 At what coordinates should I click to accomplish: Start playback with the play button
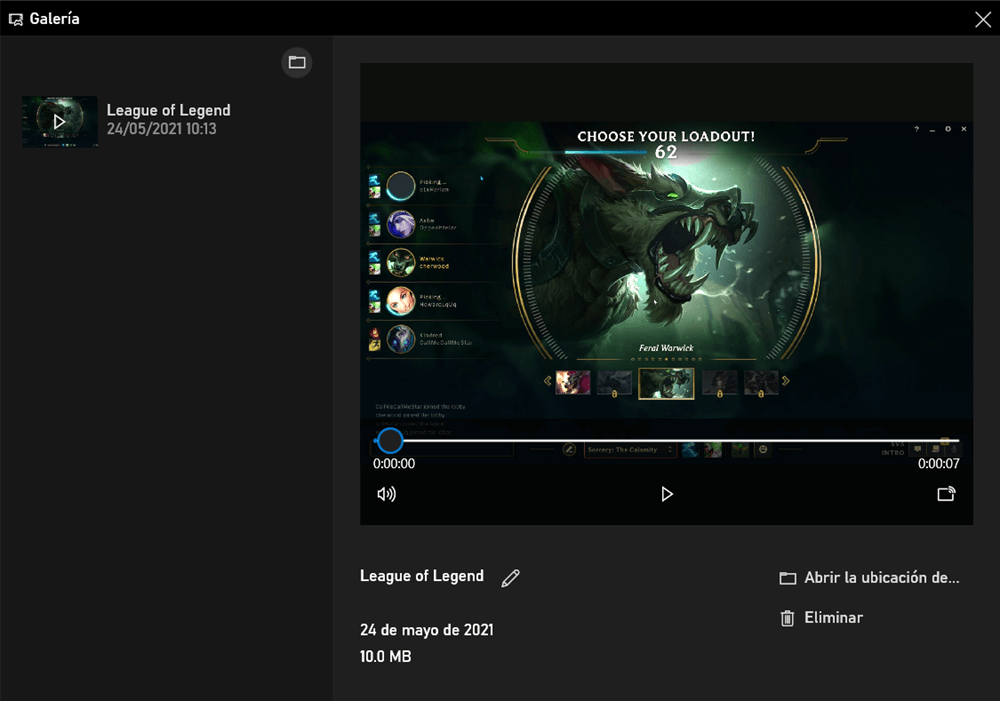(666, 494)
